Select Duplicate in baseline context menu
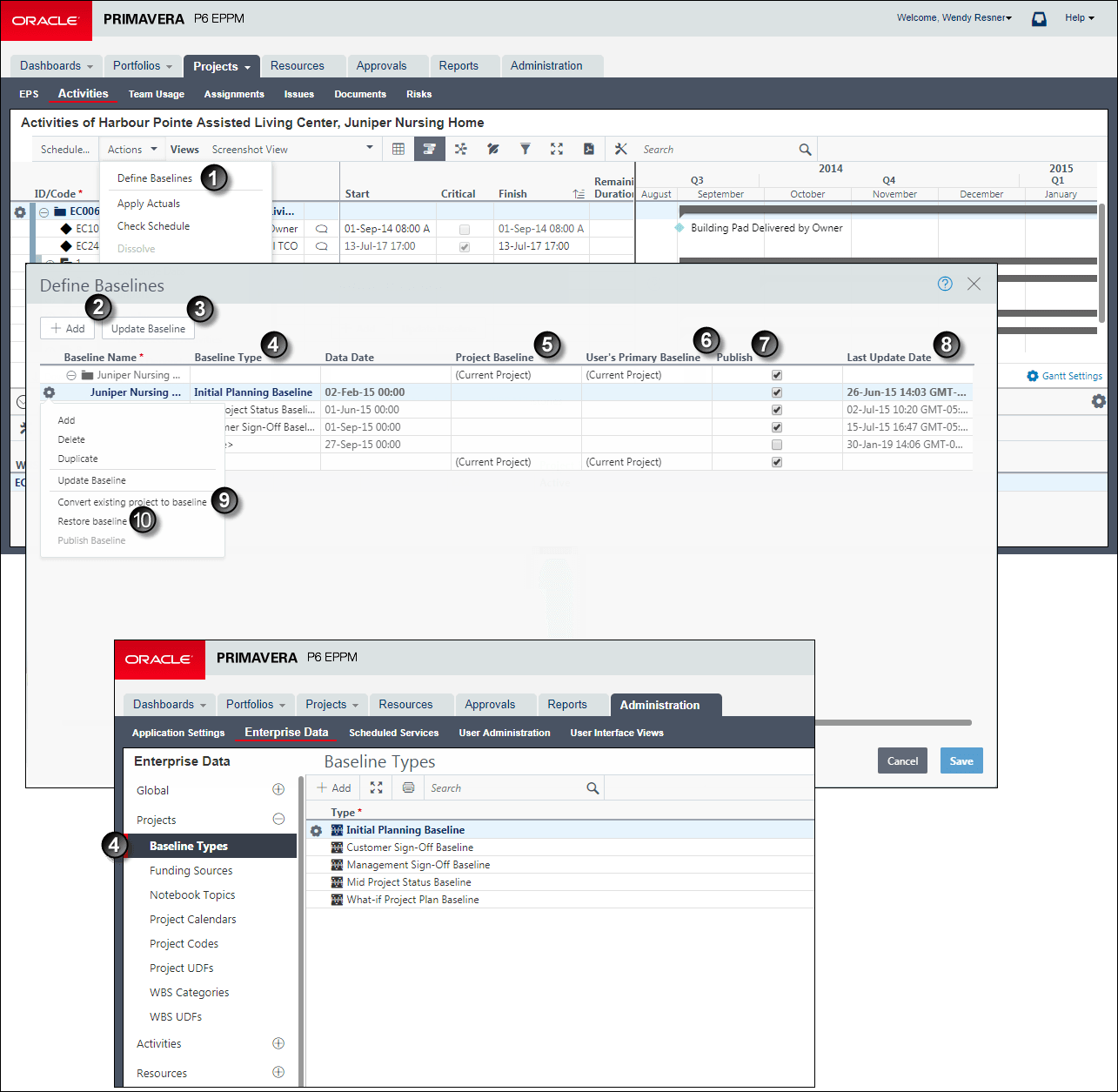 pos(77,459)
